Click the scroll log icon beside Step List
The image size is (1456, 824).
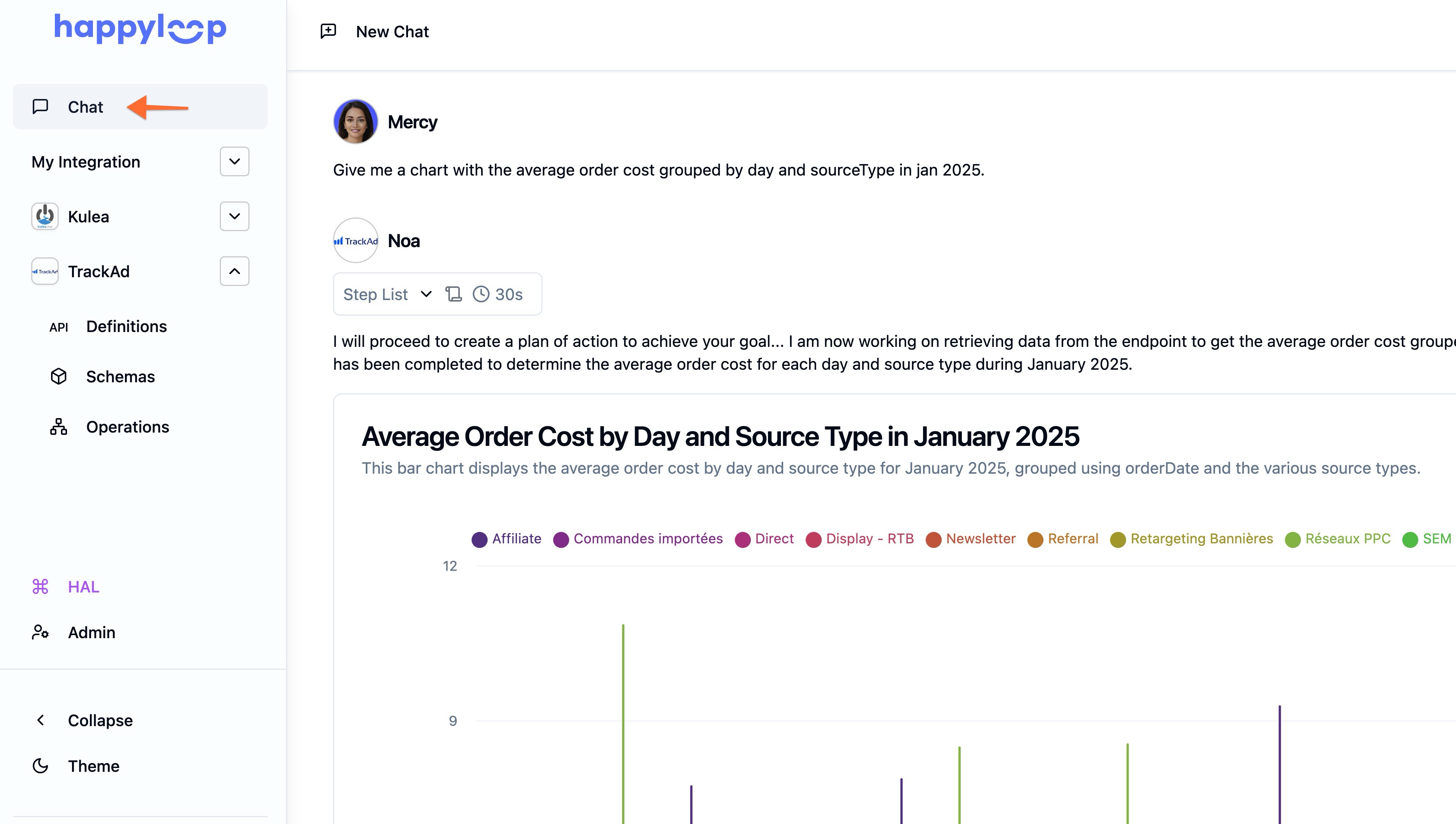tap(453, 294)
